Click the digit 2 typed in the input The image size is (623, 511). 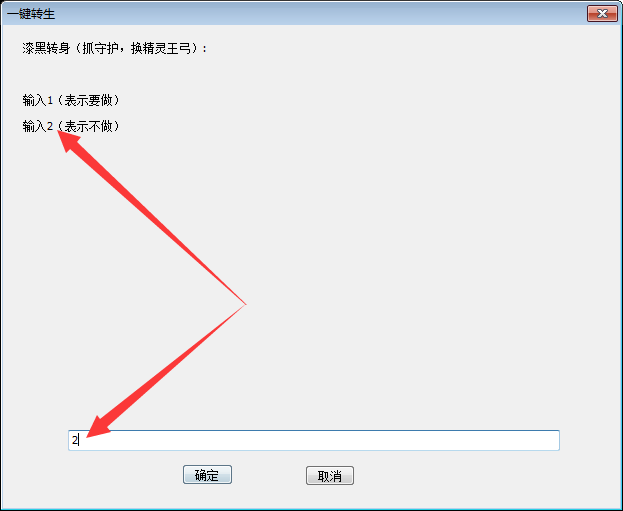tap(75, 440)
